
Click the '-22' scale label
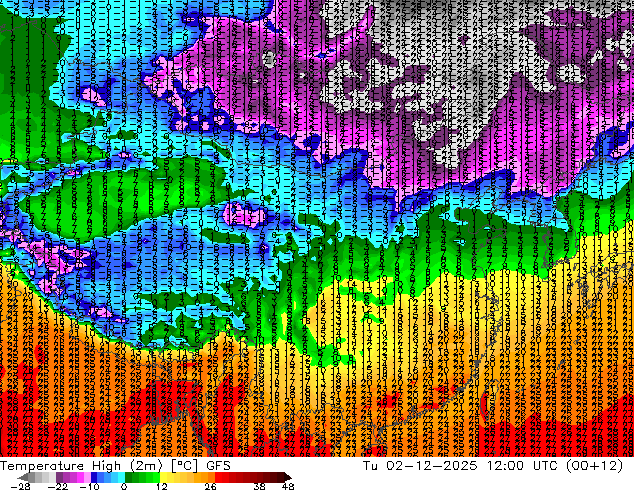58,486
